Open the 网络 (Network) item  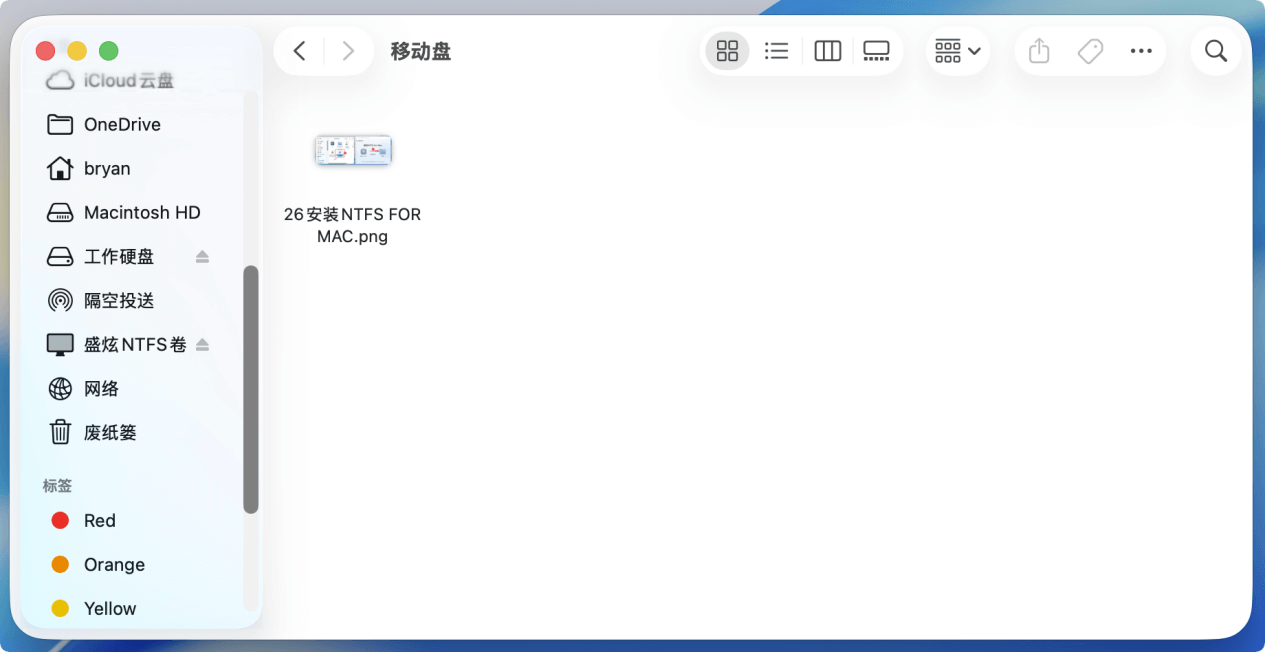click(x=102, y=388)
